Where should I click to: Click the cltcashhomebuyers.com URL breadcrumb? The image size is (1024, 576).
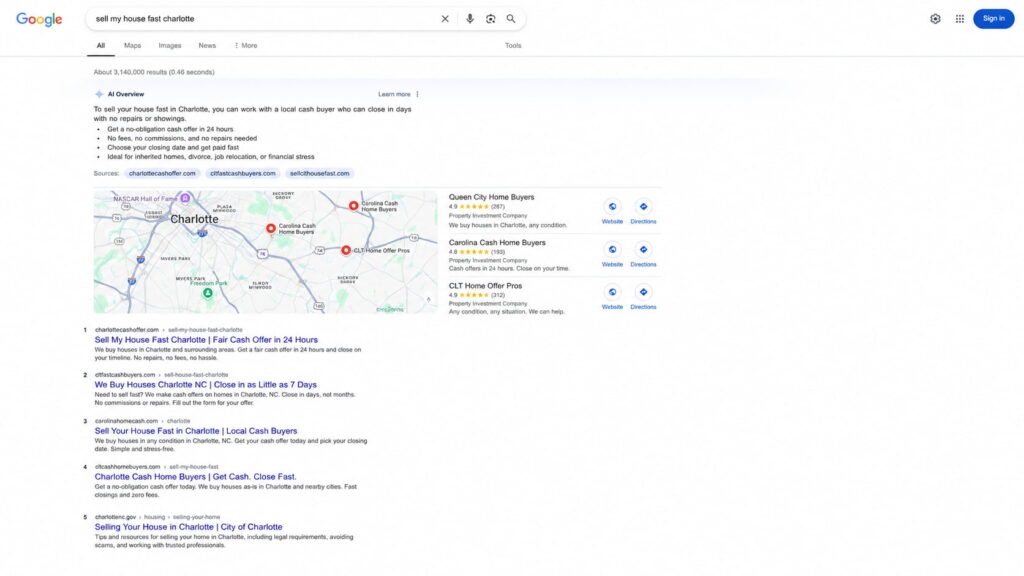(x=156, y=467)
